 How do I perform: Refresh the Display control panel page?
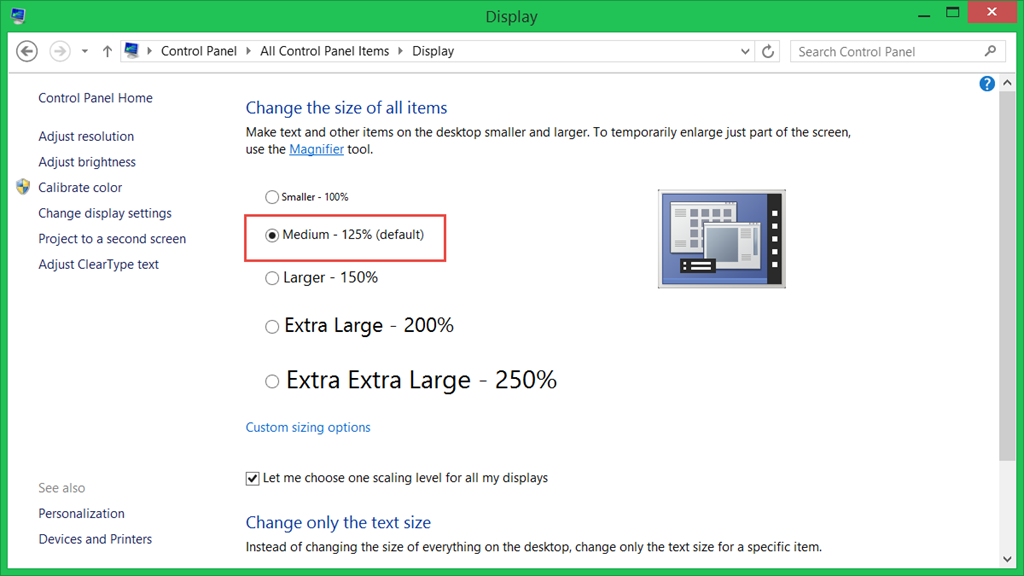pyautogui.click(x=768, y=51)
